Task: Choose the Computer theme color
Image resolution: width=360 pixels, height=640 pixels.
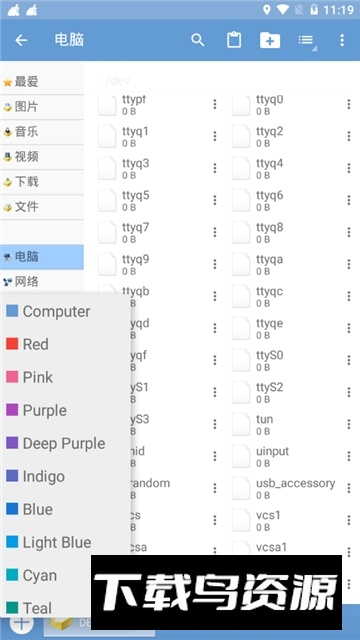Action: tap(66, 311)
